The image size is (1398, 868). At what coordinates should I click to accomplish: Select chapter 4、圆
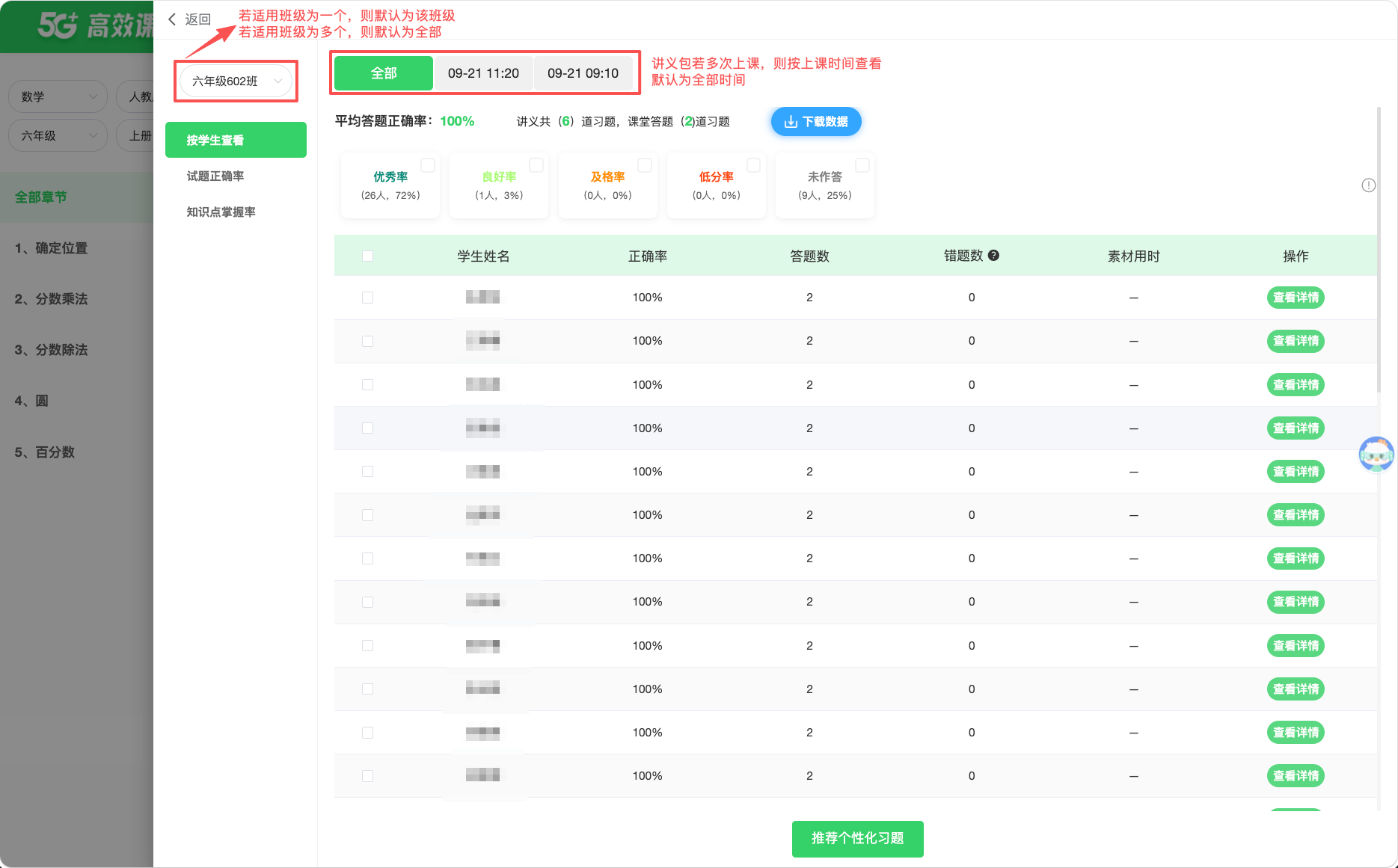(76, 401)
